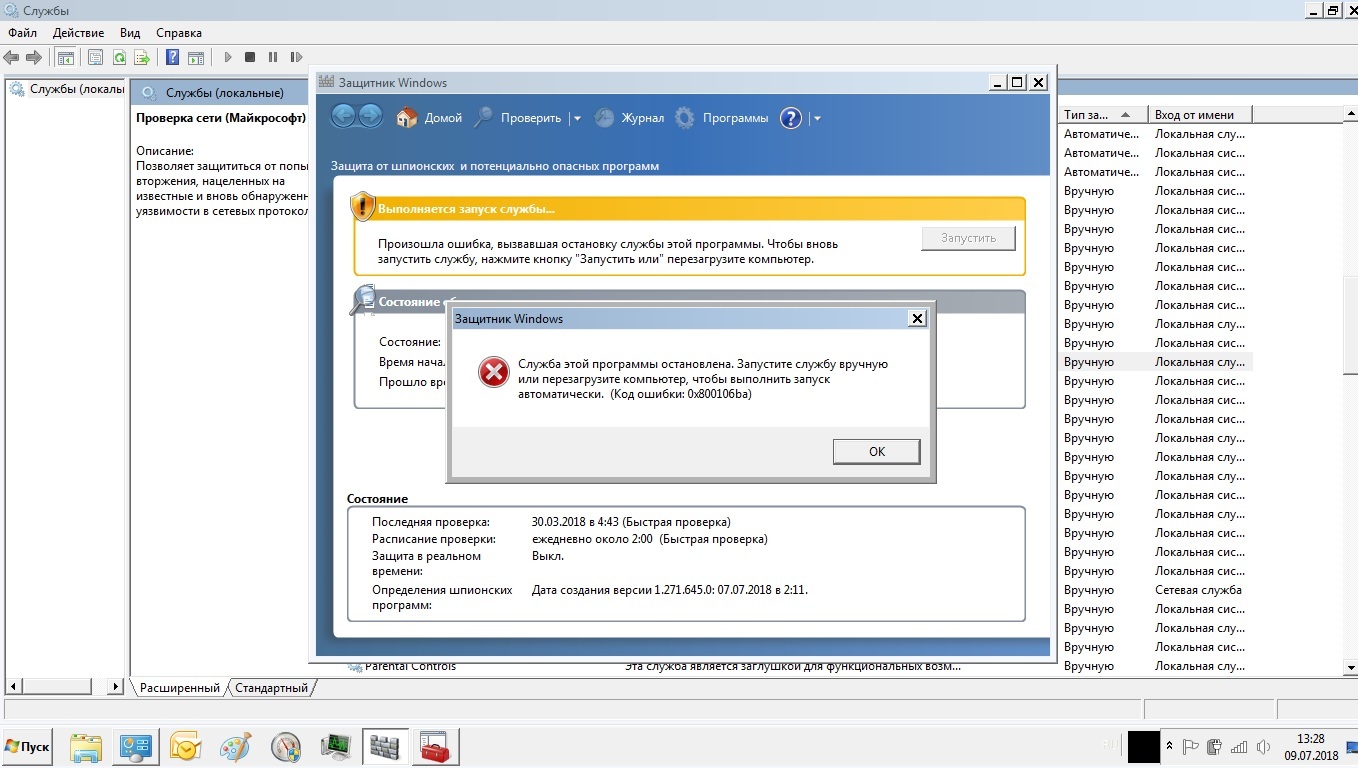The image size is (1358, 783).
Task: Open the resource monitor taskbar icon
Action: (x=335, y=747)
